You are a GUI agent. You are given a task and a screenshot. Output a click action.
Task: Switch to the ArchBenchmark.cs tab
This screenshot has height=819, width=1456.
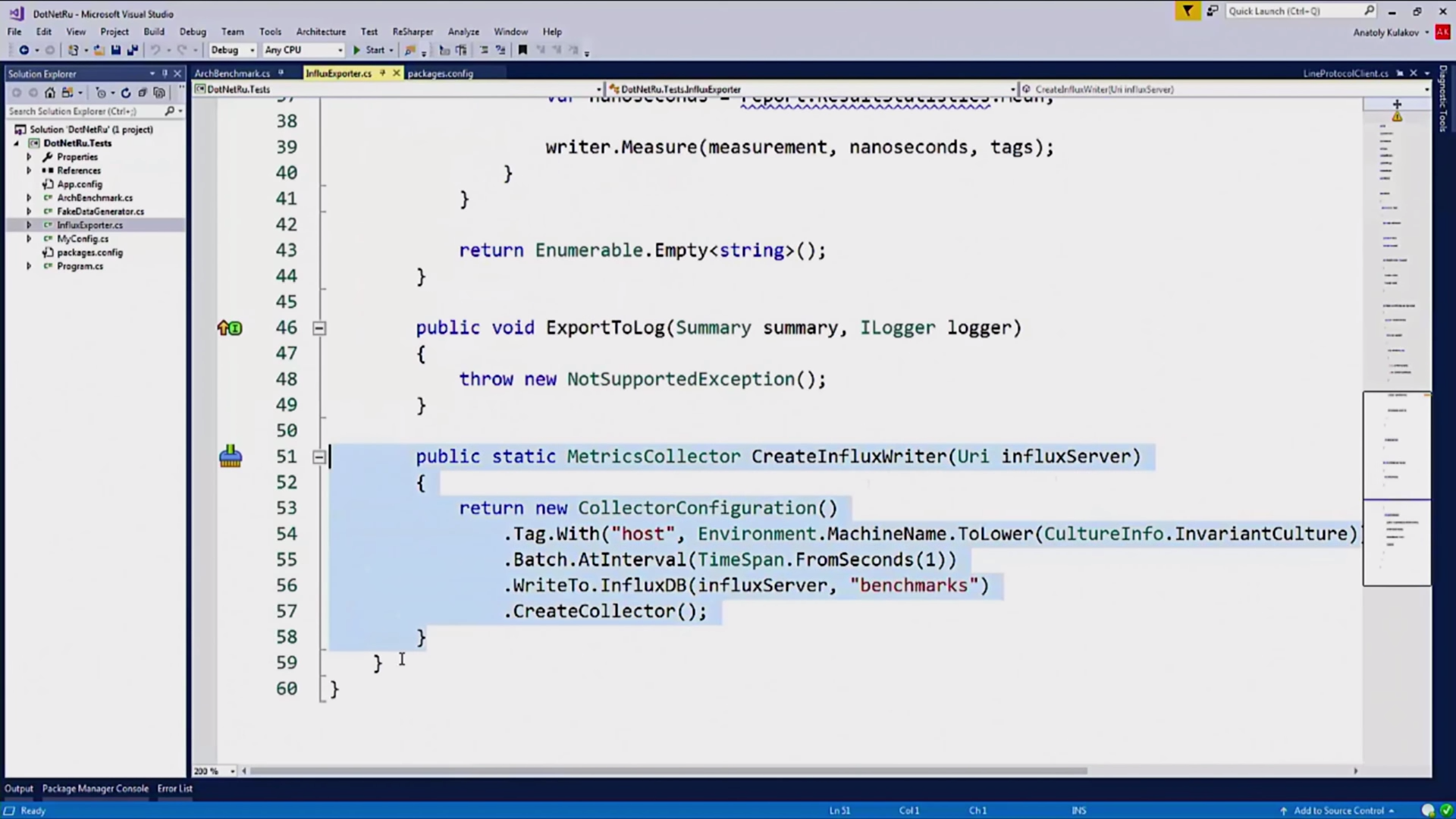click(232, 74)
